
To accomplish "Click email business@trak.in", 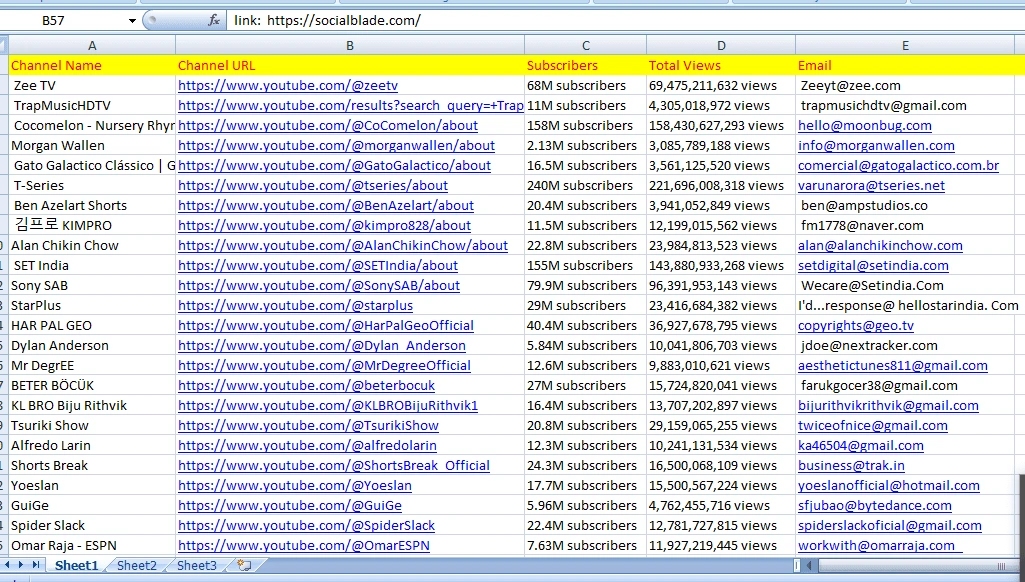I will pos(851,466).
